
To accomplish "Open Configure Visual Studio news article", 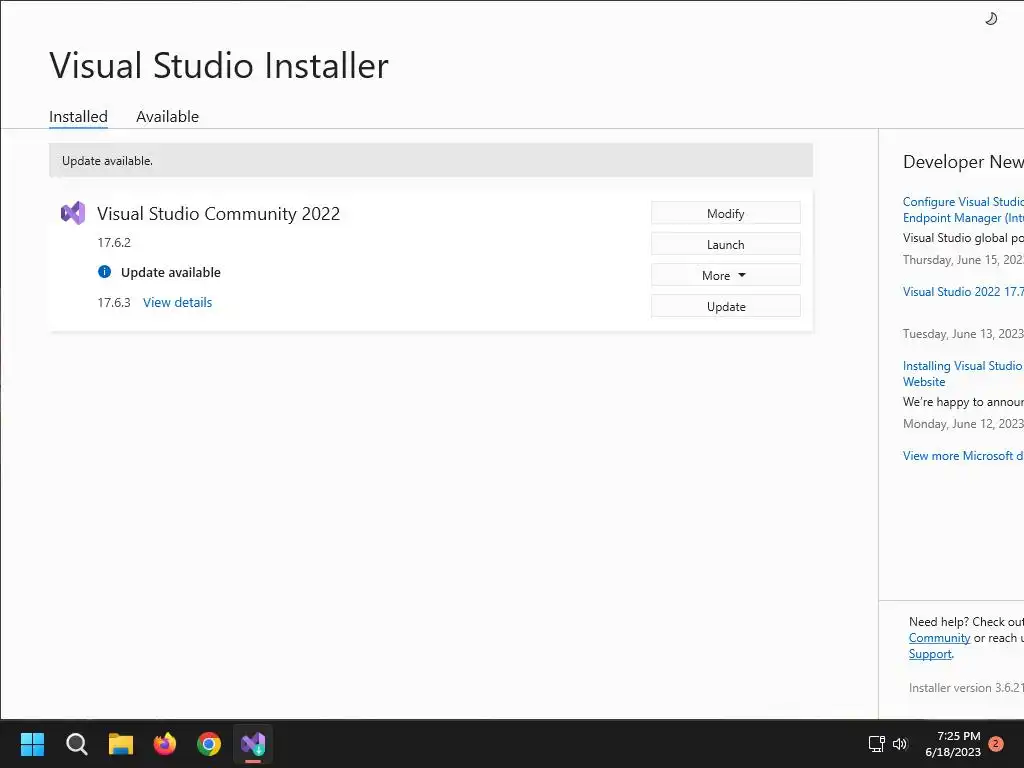I will [963, 210].
